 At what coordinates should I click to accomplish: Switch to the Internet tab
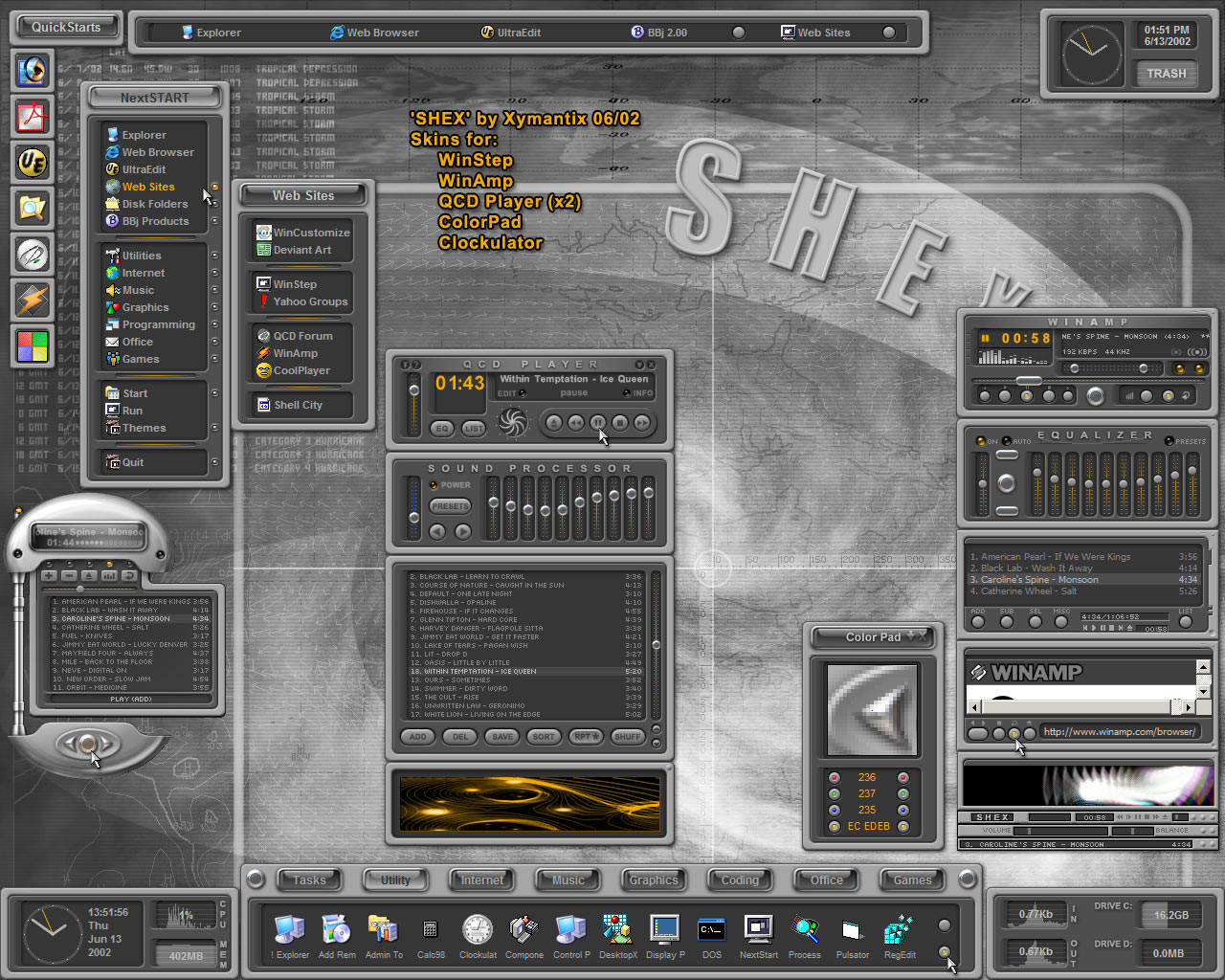click(481, 880)
